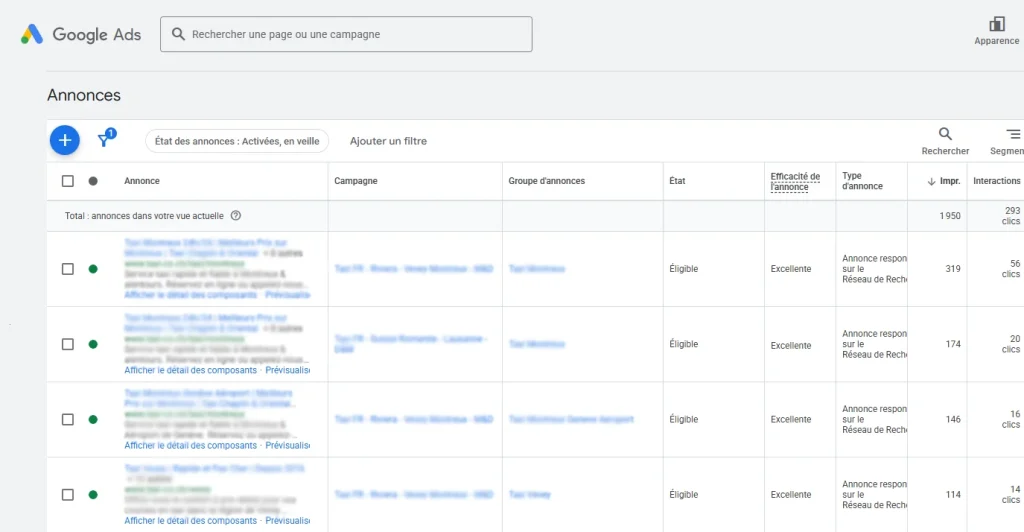This screenshot has height=532, width=1024.
Task: Focus the 'Rechercher une page ou une campagne' field
Action: click(346, 34)
